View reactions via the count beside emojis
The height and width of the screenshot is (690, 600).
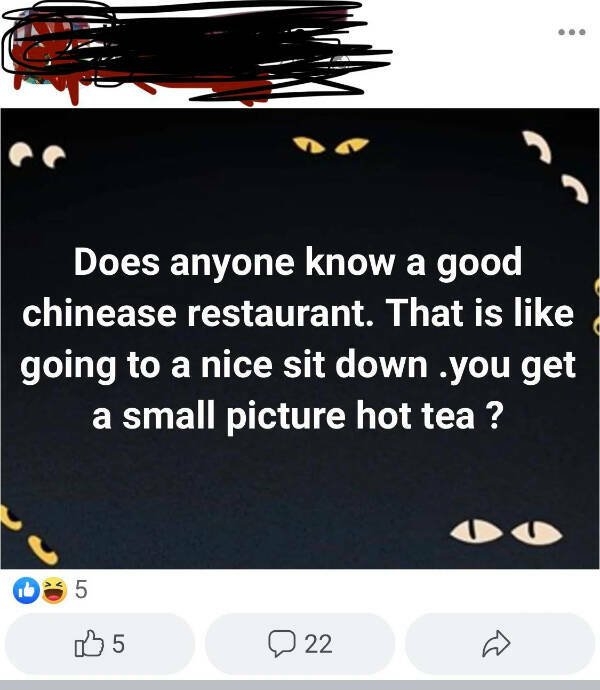pyautogui.click(x=81, y=589)
